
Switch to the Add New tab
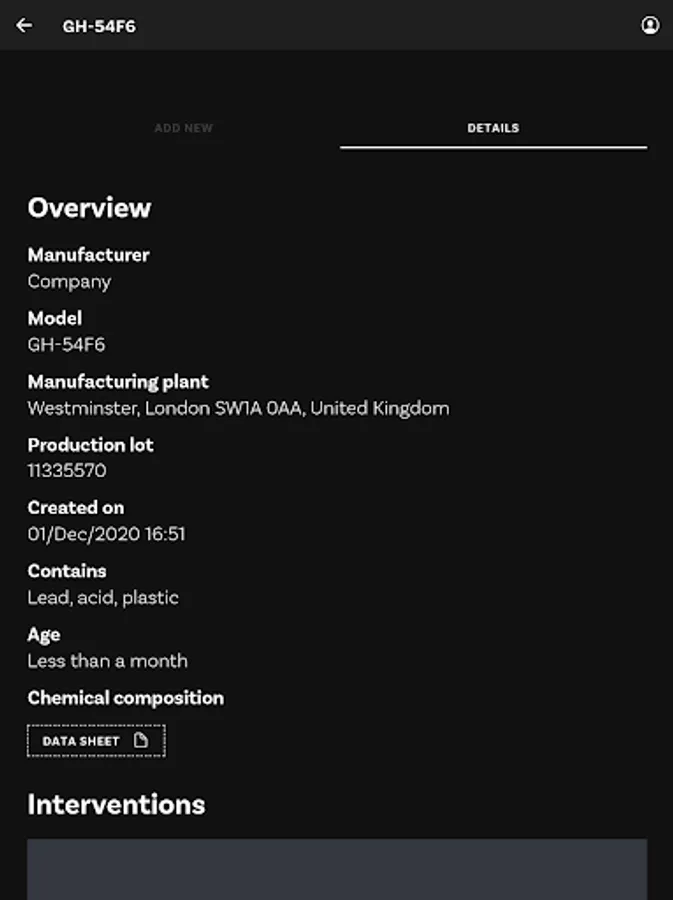point(184,128)
